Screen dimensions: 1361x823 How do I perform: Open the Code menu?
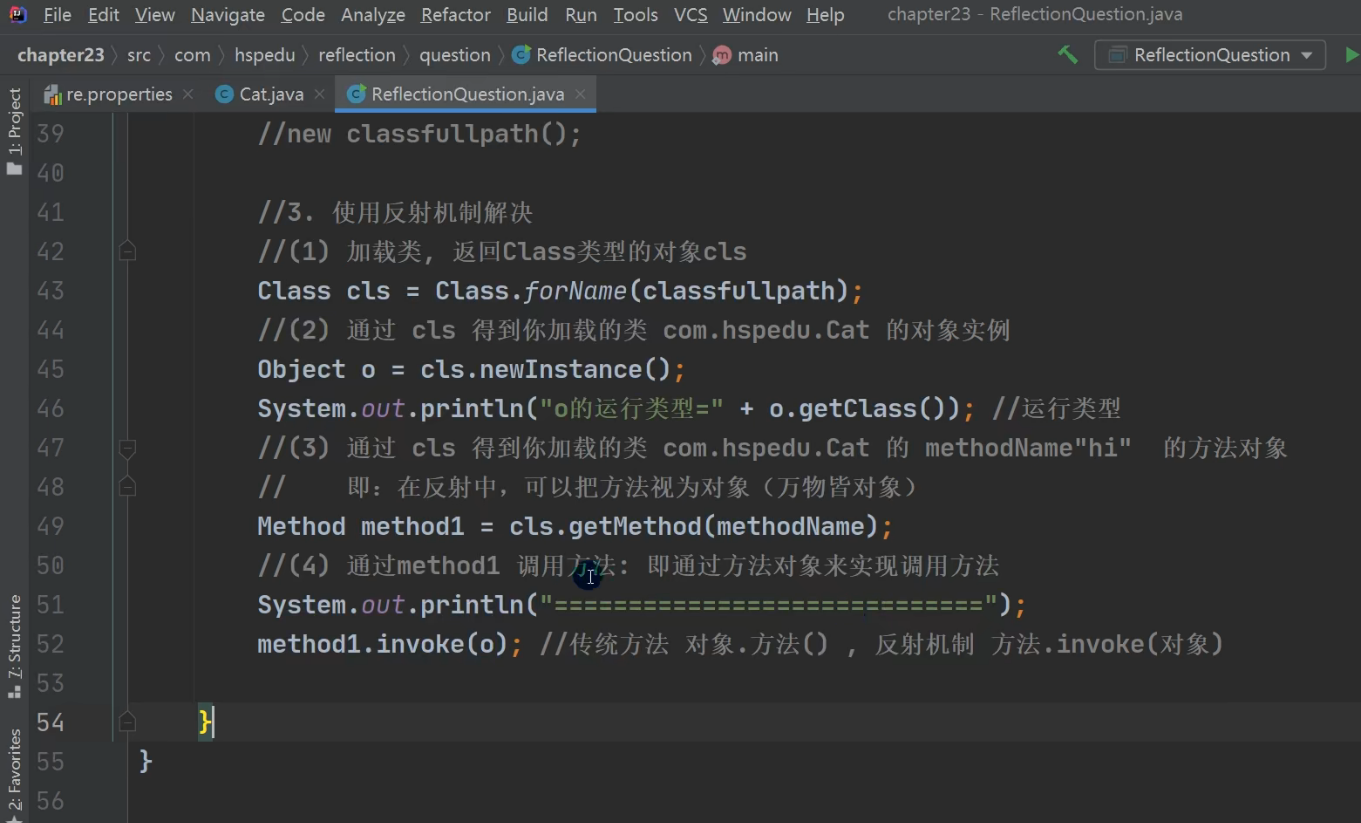(303, 15)
